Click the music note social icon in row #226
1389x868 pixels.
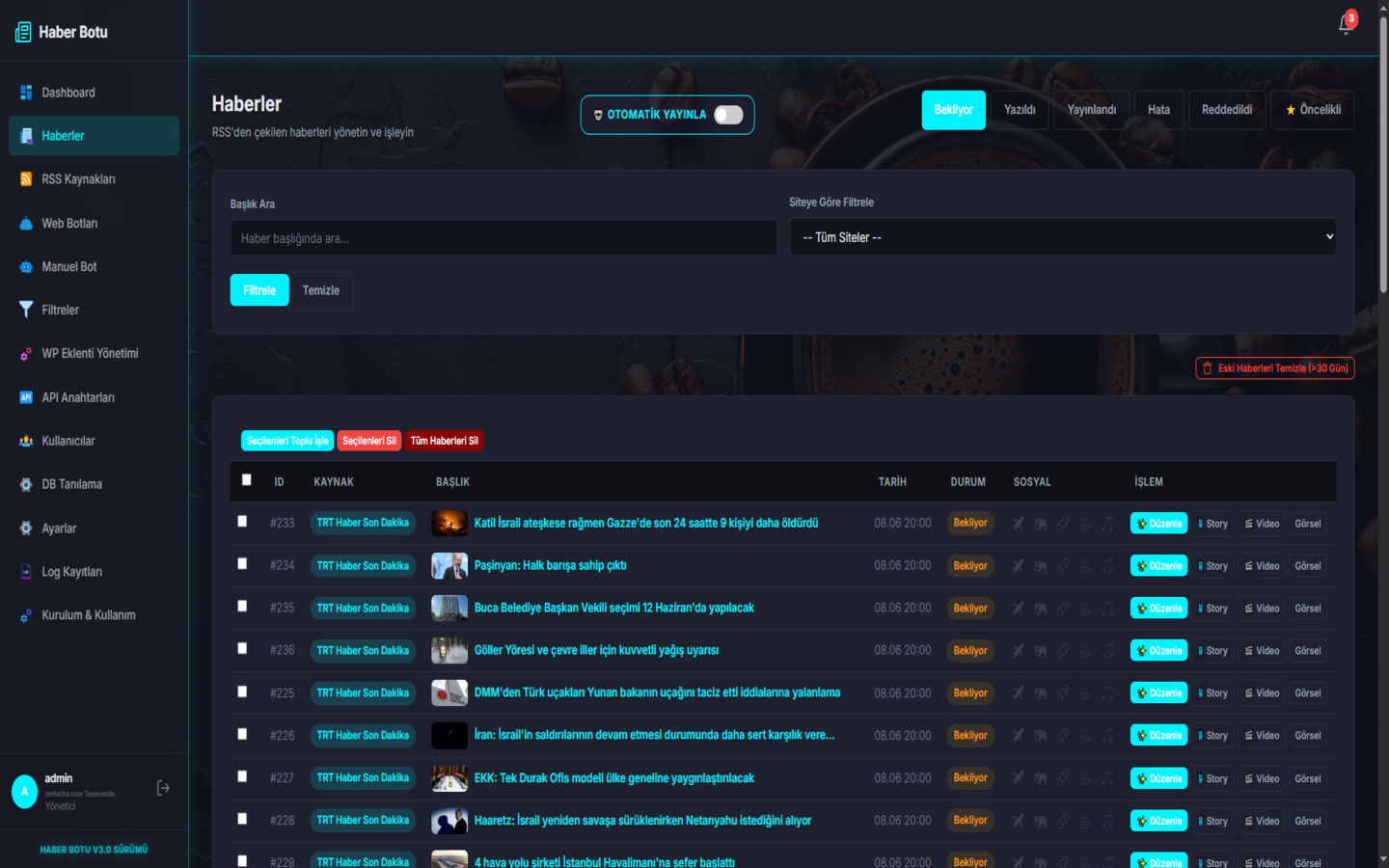click(x=1108, y=736)
